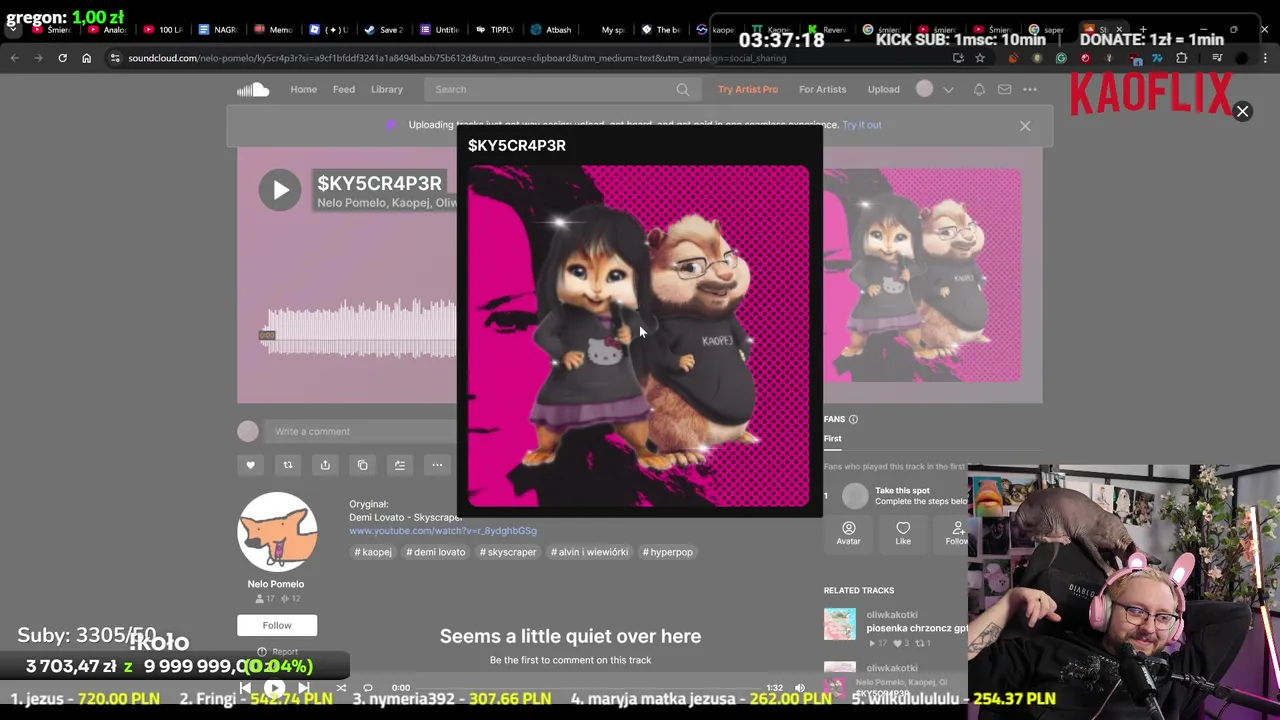Open the YouTube original link

(x=443, y=531)
